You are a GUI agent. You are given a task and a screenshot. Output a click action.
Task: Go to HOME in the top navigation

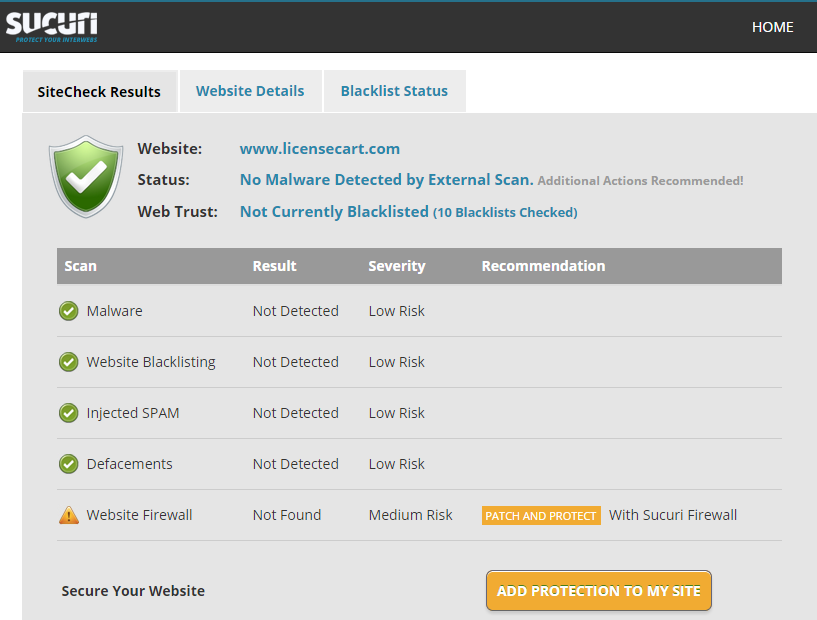click(x=772, y=27)
